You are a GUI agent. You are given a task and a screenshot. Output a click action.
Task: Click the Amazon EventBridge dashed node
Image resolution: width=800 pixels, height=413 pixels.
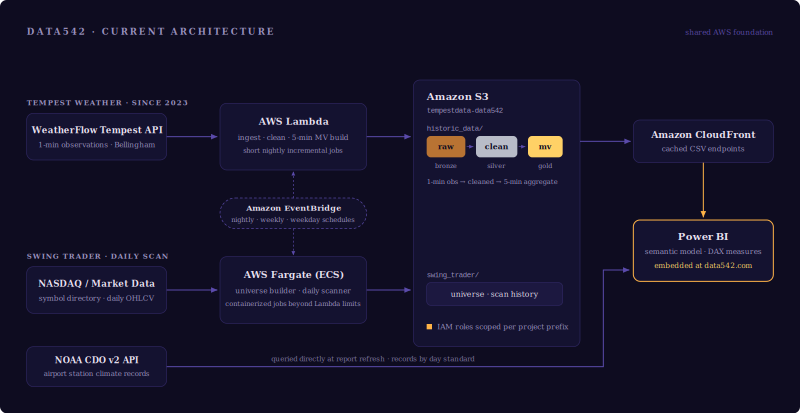293,213
